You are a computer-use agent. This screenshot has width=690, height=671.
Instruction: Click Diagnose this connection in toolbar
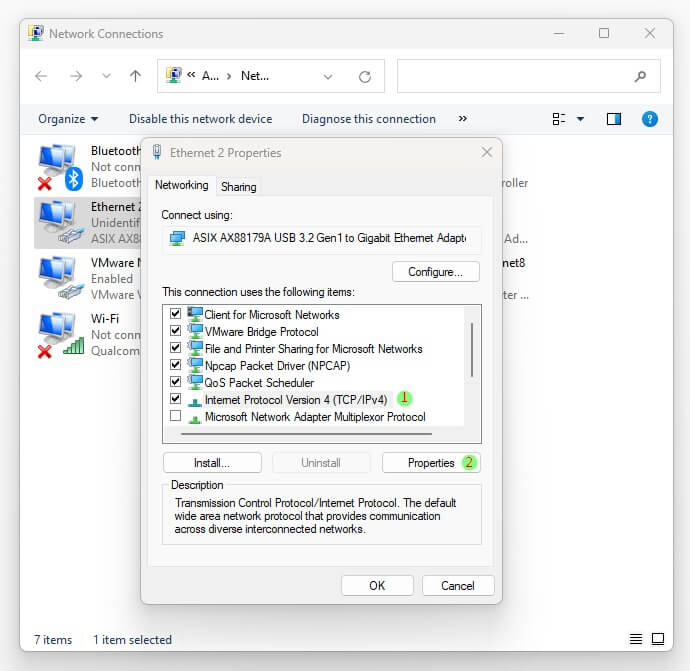click(368, 119)
